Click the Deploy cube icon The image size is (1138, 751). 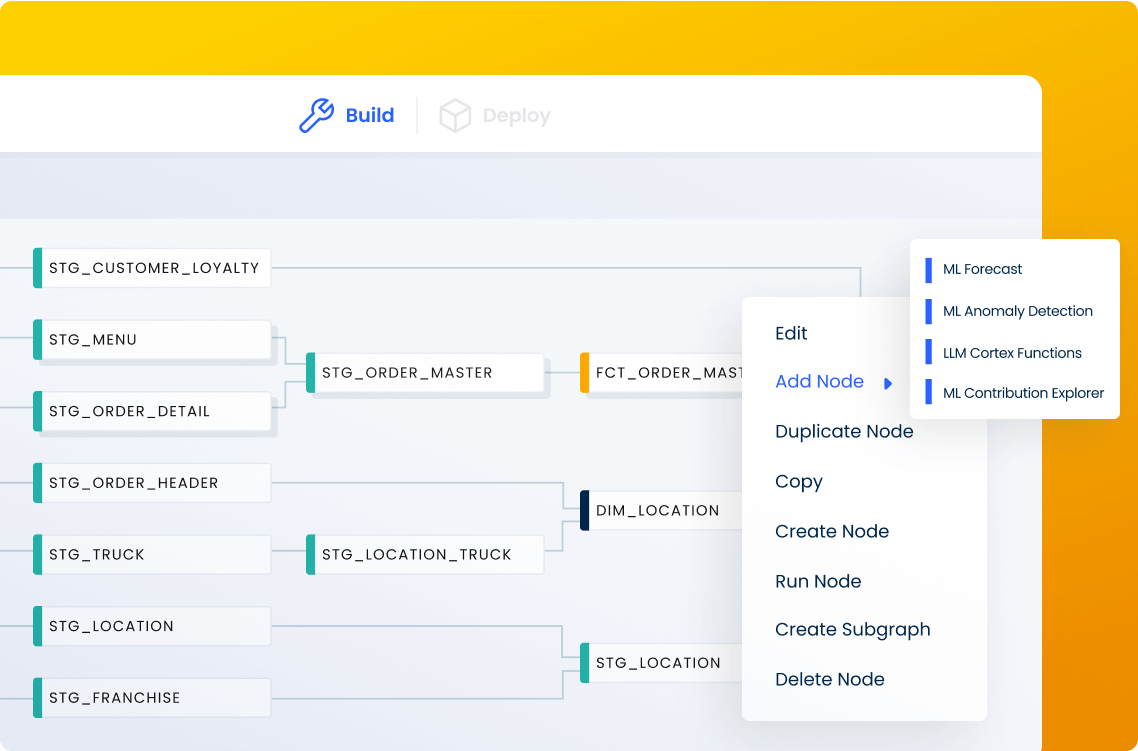point(455,116)
